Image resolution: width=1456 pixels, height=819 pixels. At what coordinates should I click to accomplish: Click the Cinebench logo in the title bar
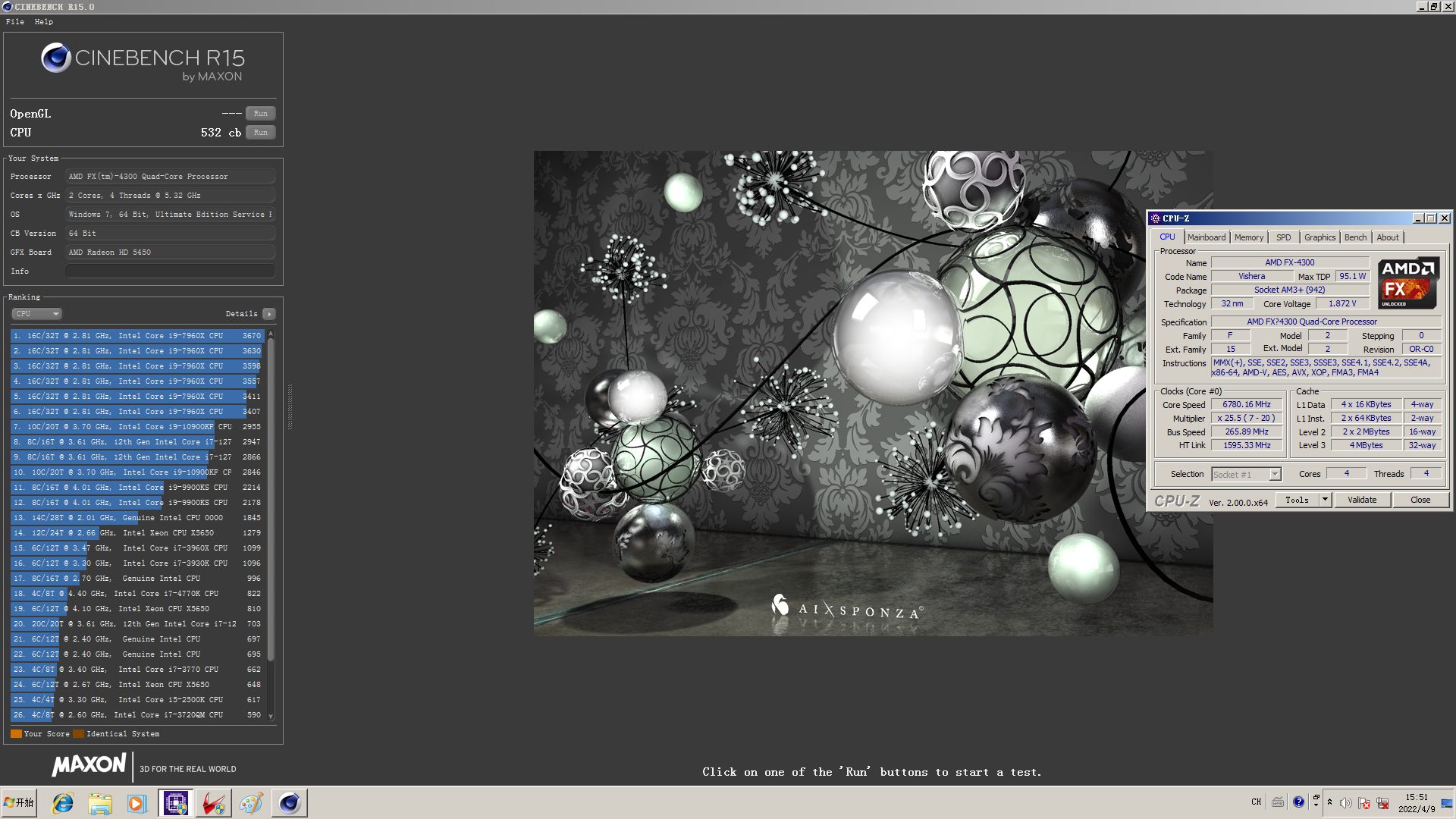(x=7, y=7)
